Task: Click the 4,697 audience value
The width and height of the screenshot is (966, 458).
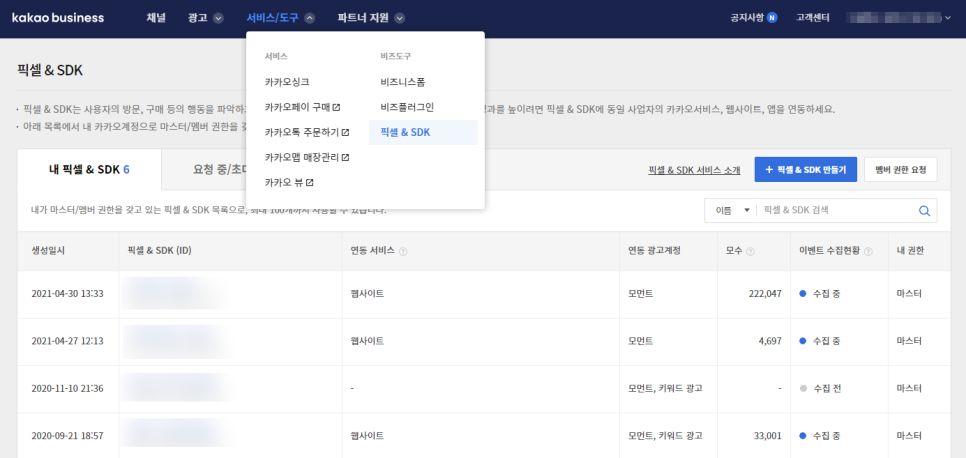Action: click(x=770, y=341)
